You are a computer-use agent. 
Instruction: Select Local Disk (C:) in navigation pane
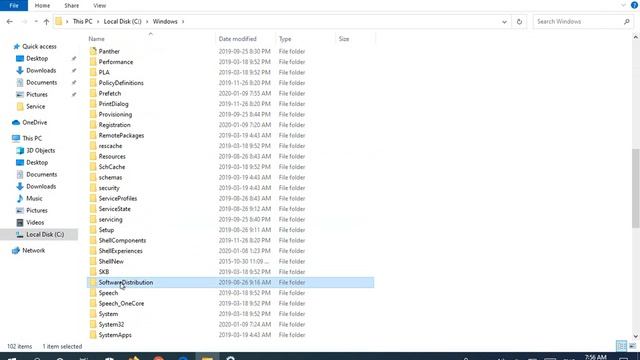[45, 234]
